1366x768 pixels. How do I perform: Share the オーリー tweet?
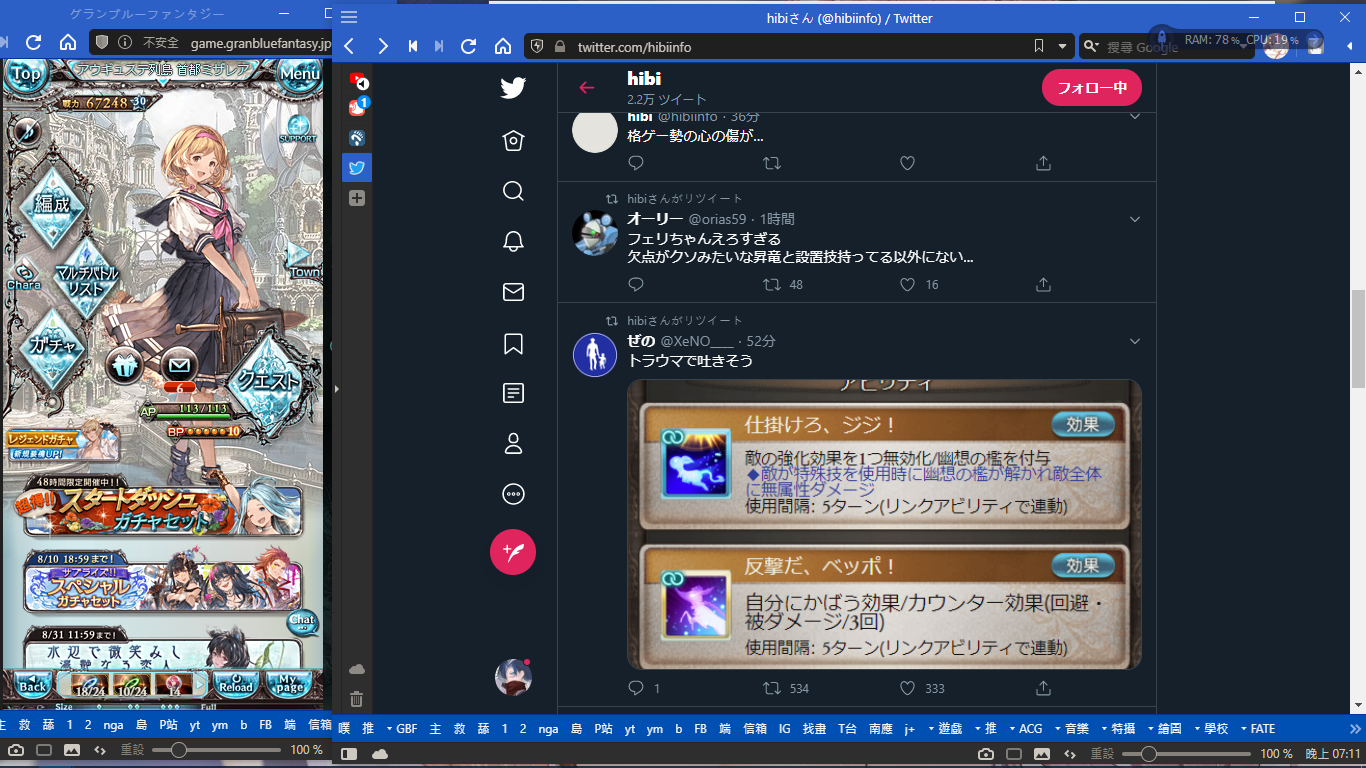(1043, 285)
